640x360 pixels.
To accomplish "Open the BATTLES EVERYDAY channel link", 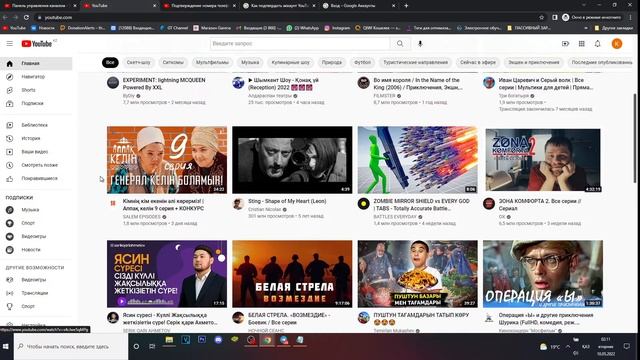I will (x=395, y=217).
